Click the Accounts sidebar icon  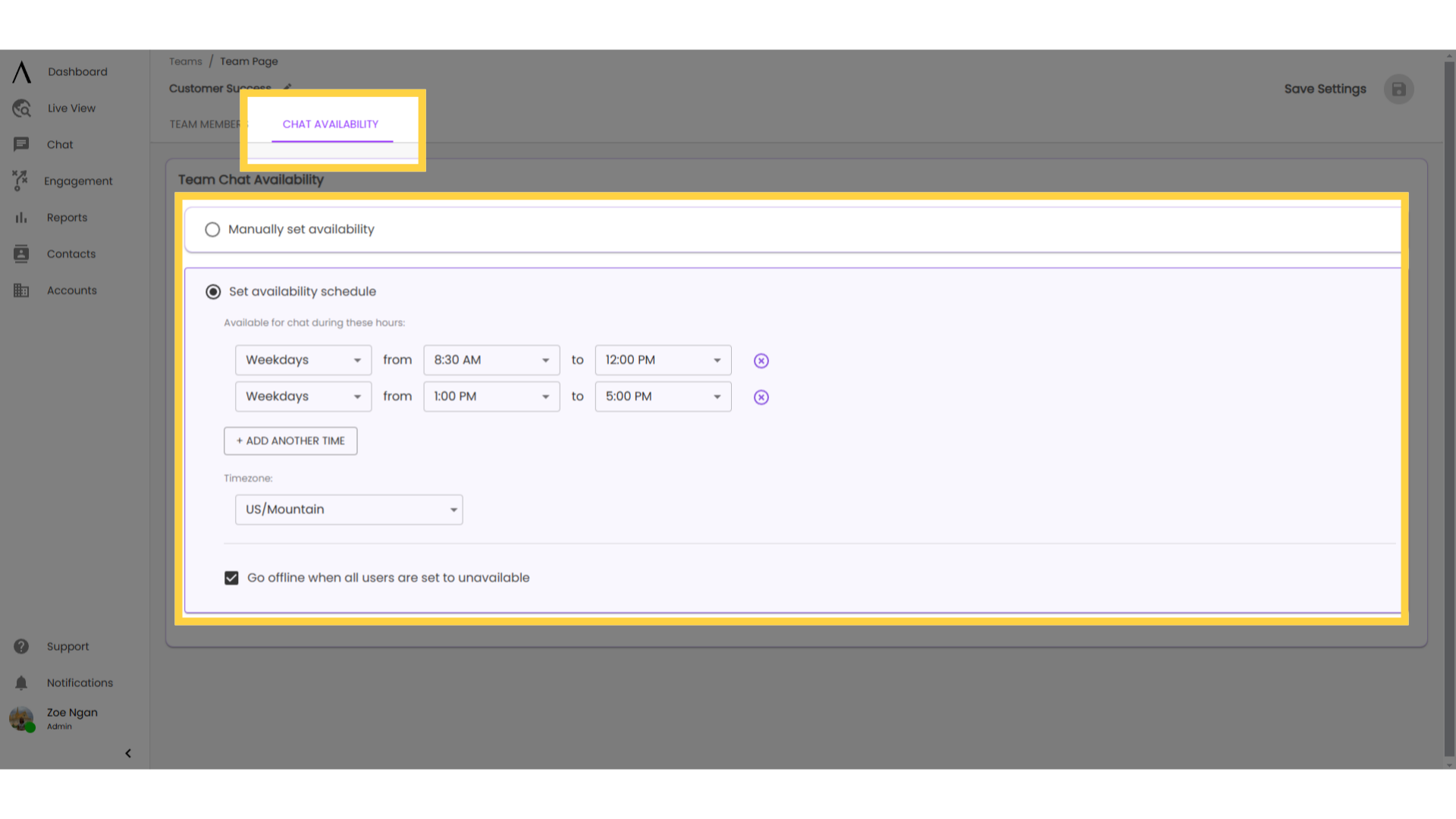pos(21,290)
